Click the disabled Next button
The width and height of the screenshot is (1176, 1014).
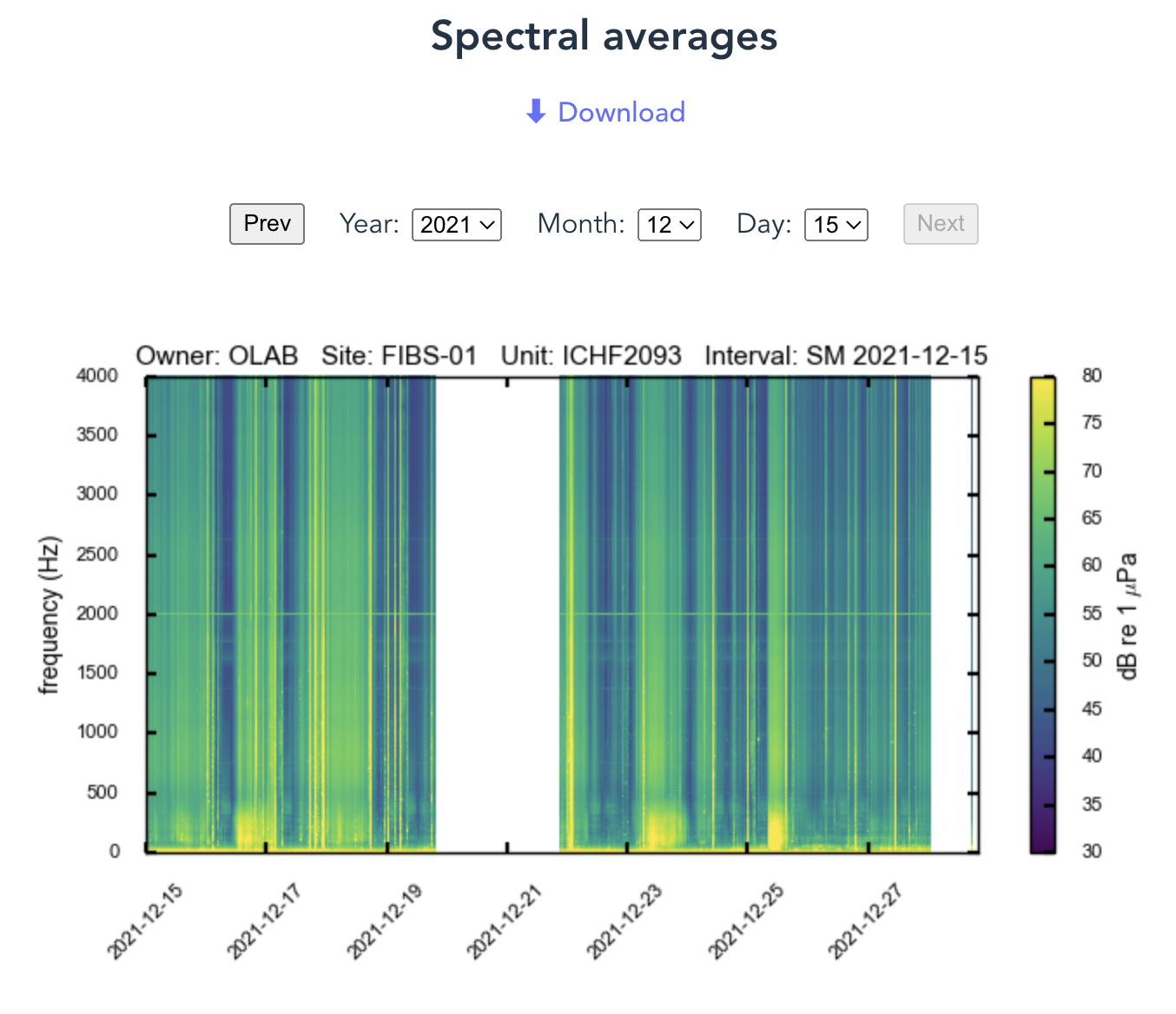[x=941, y=224]
